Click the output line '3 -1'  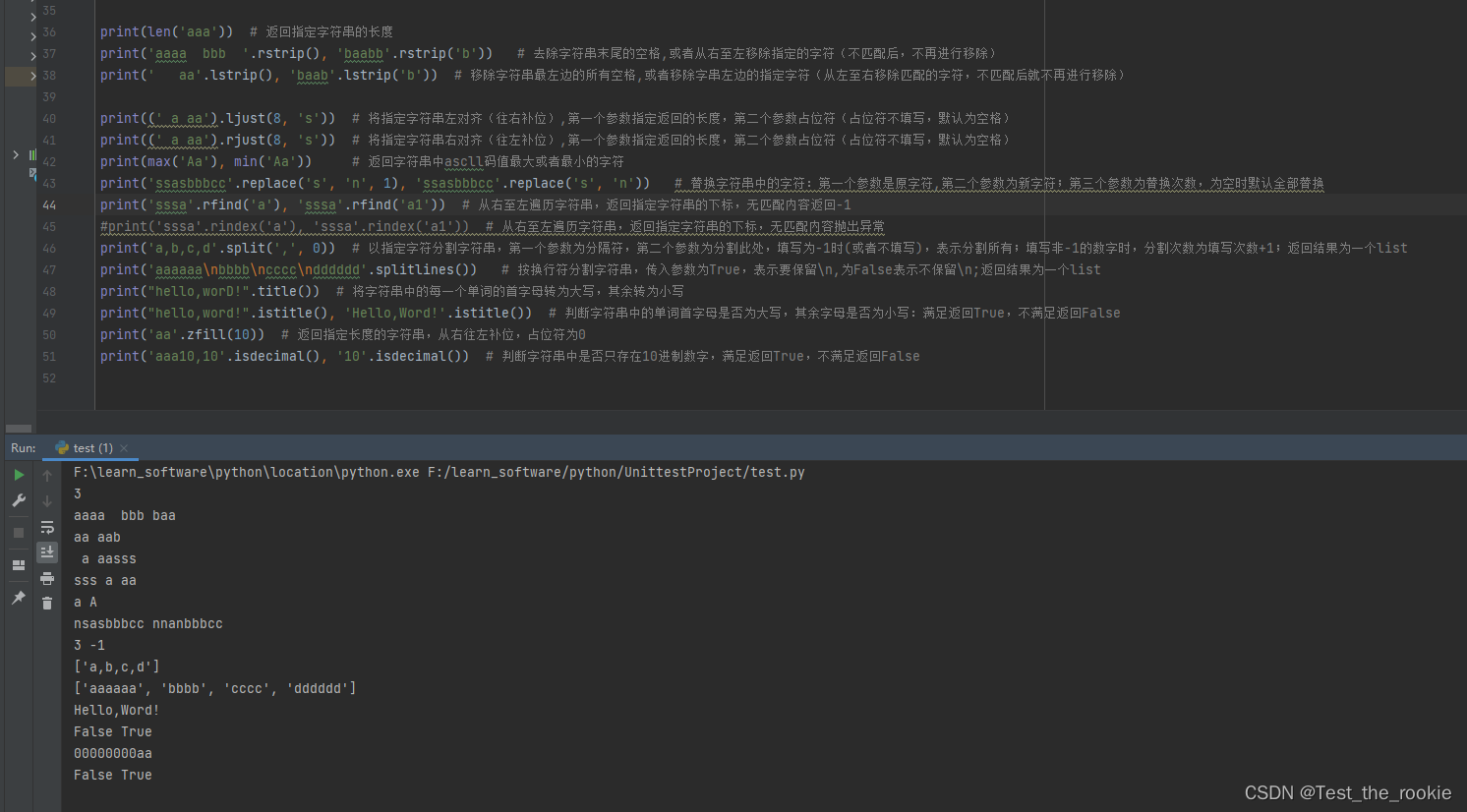pos(89,646)
